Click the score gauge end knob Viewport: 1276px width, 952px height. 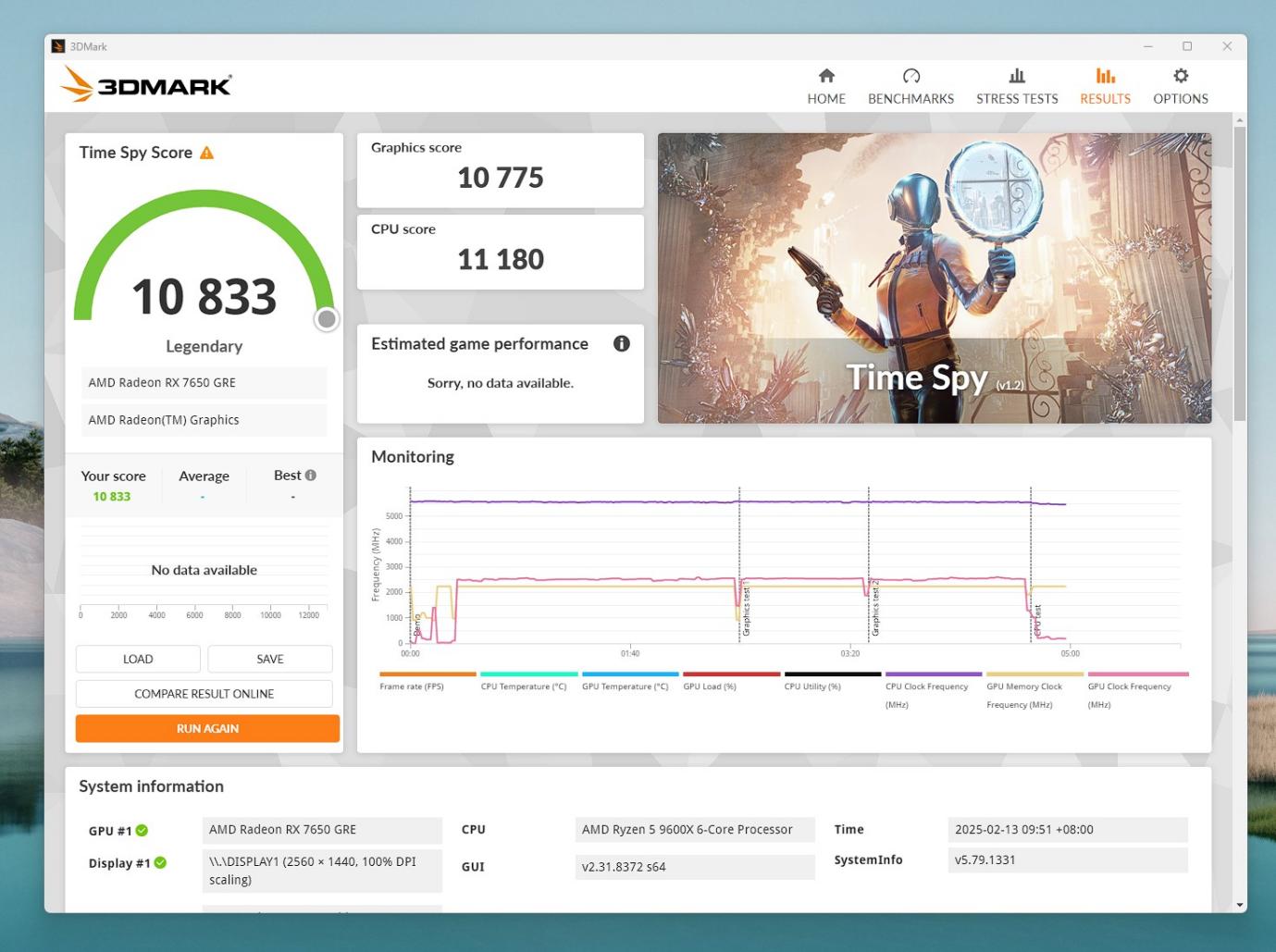pyautogui.click(x=327, y=319)
